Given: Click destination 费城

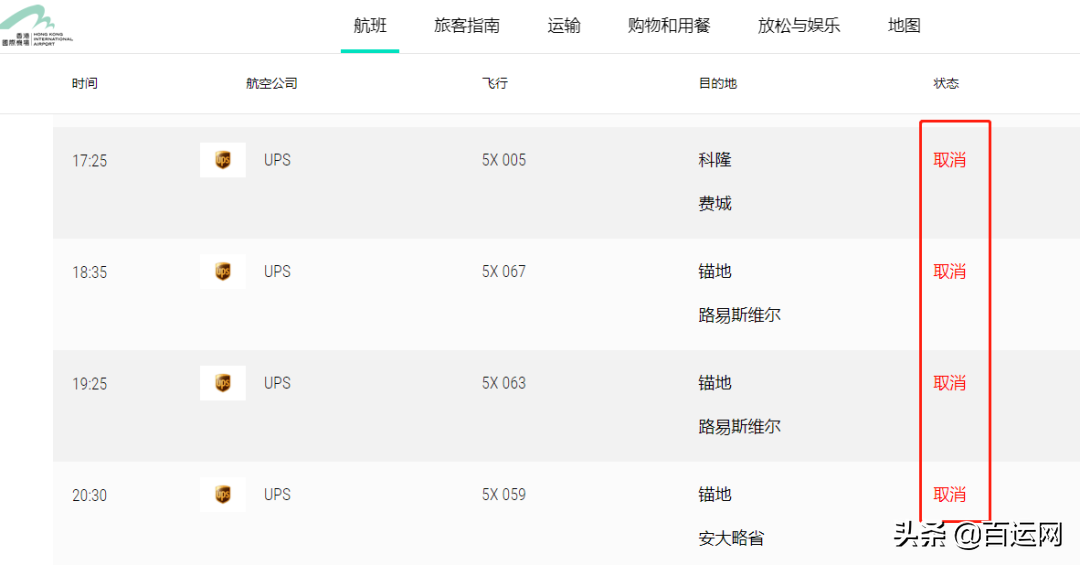Looking at the screenshot, I should pos(715,204).
